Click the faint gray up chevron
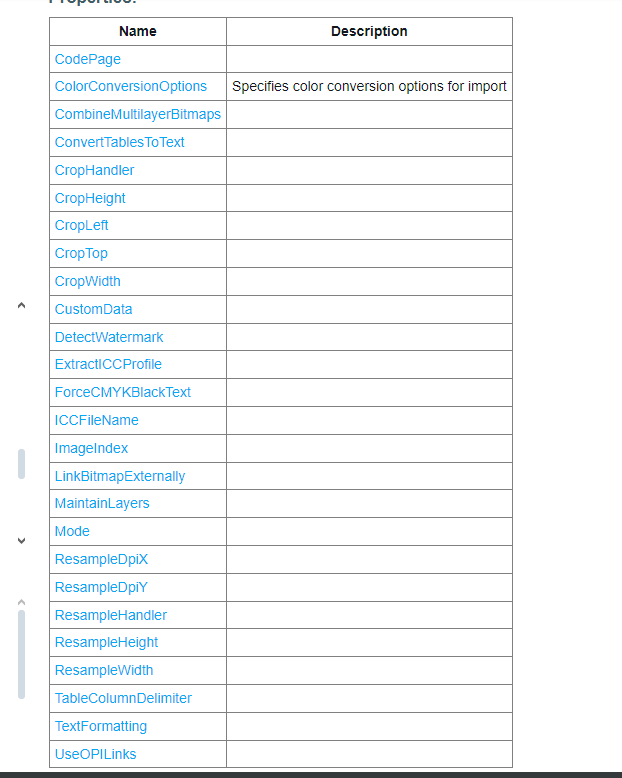This screenshot has height=778, width=622. point(21,602)
